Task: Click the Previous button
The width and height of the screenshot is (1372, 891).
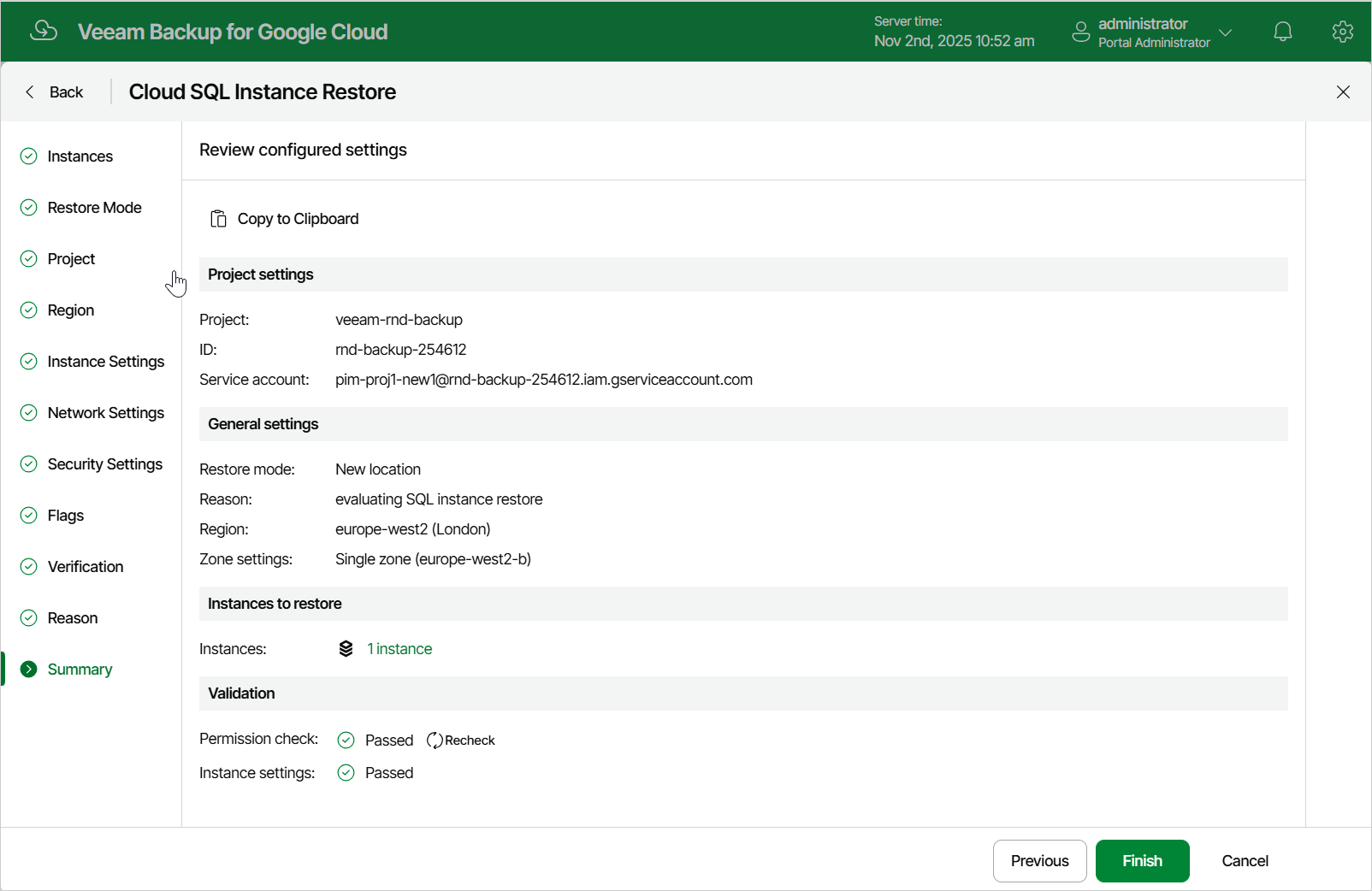Action: 1039,861
